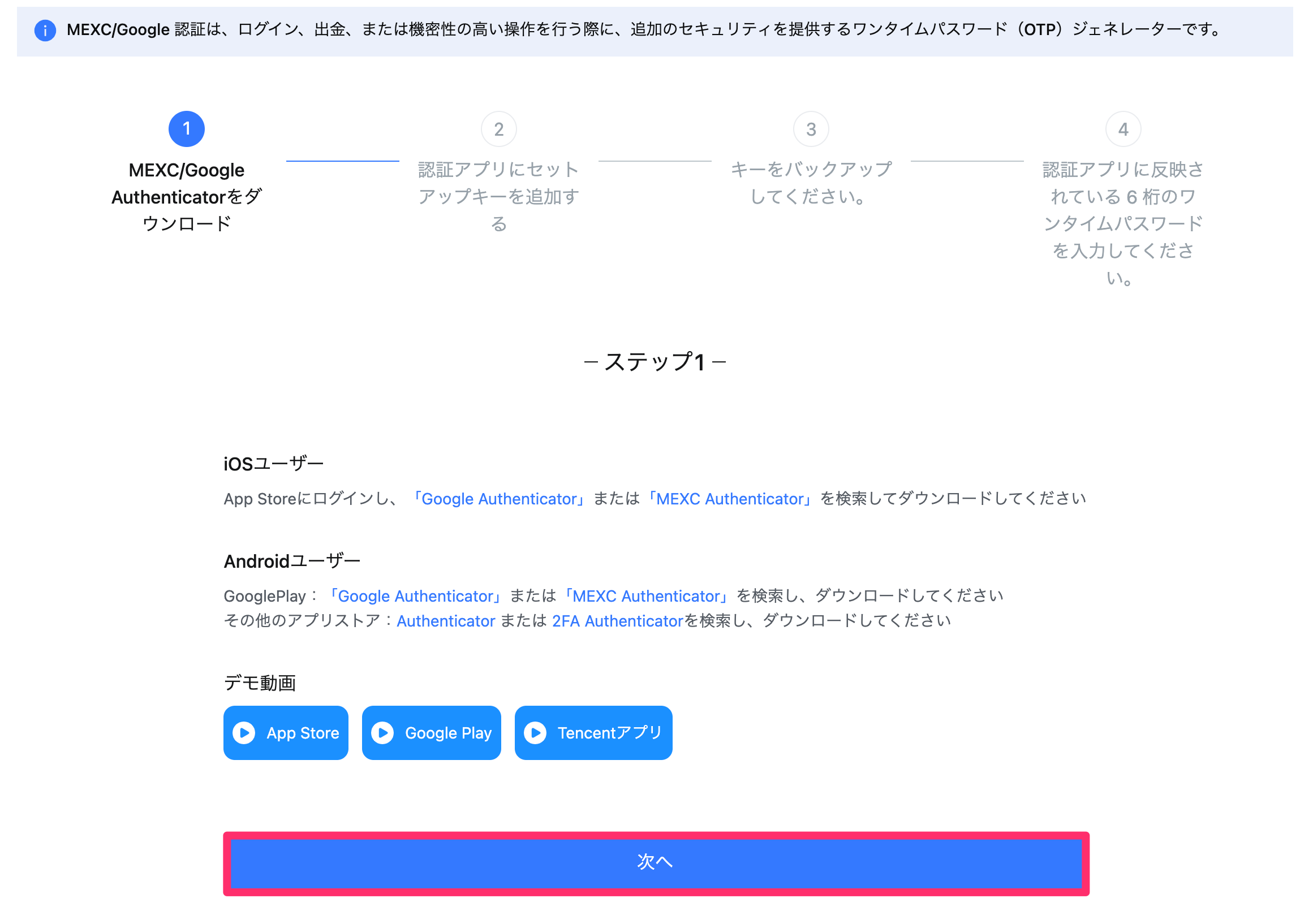This screenshot has height=924, width=1300.
Task: Open the App Store demo video
Action: [x=286, y=733]
